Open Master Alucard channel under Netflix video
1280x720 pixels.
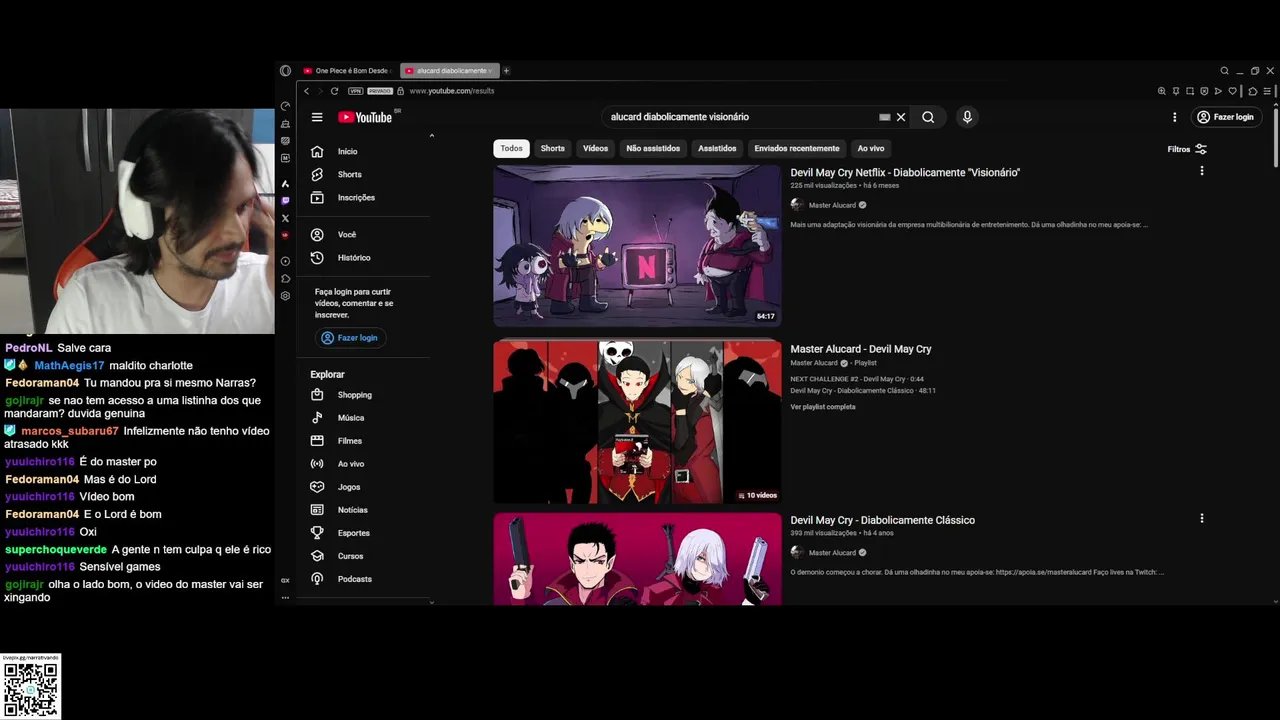(x=832, y=205)
